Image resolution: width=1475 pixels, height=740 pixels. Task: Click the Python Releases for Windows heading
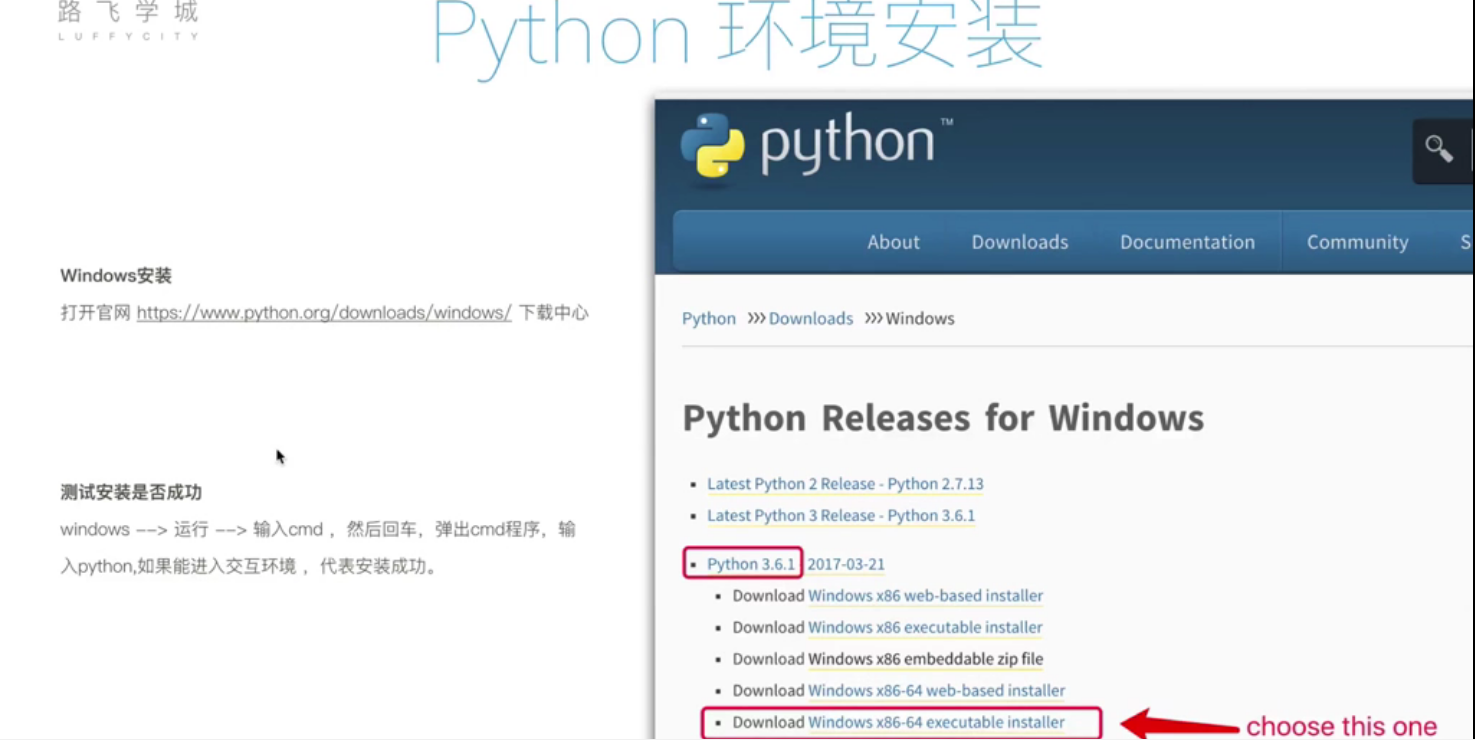click(943, 418)
